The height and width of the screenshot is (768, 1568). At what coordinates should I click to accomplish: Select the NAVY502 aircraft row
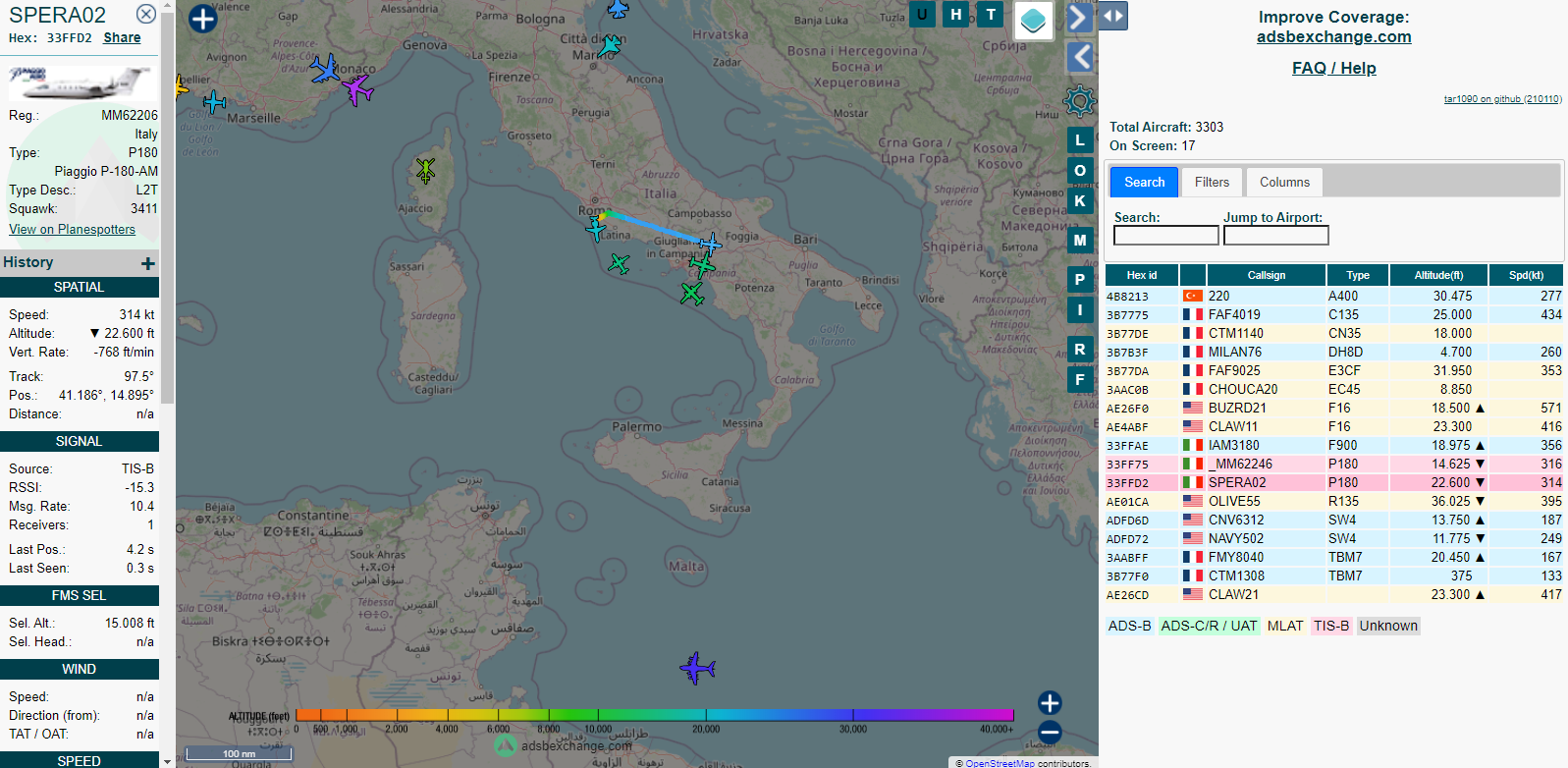[1334, 539]
